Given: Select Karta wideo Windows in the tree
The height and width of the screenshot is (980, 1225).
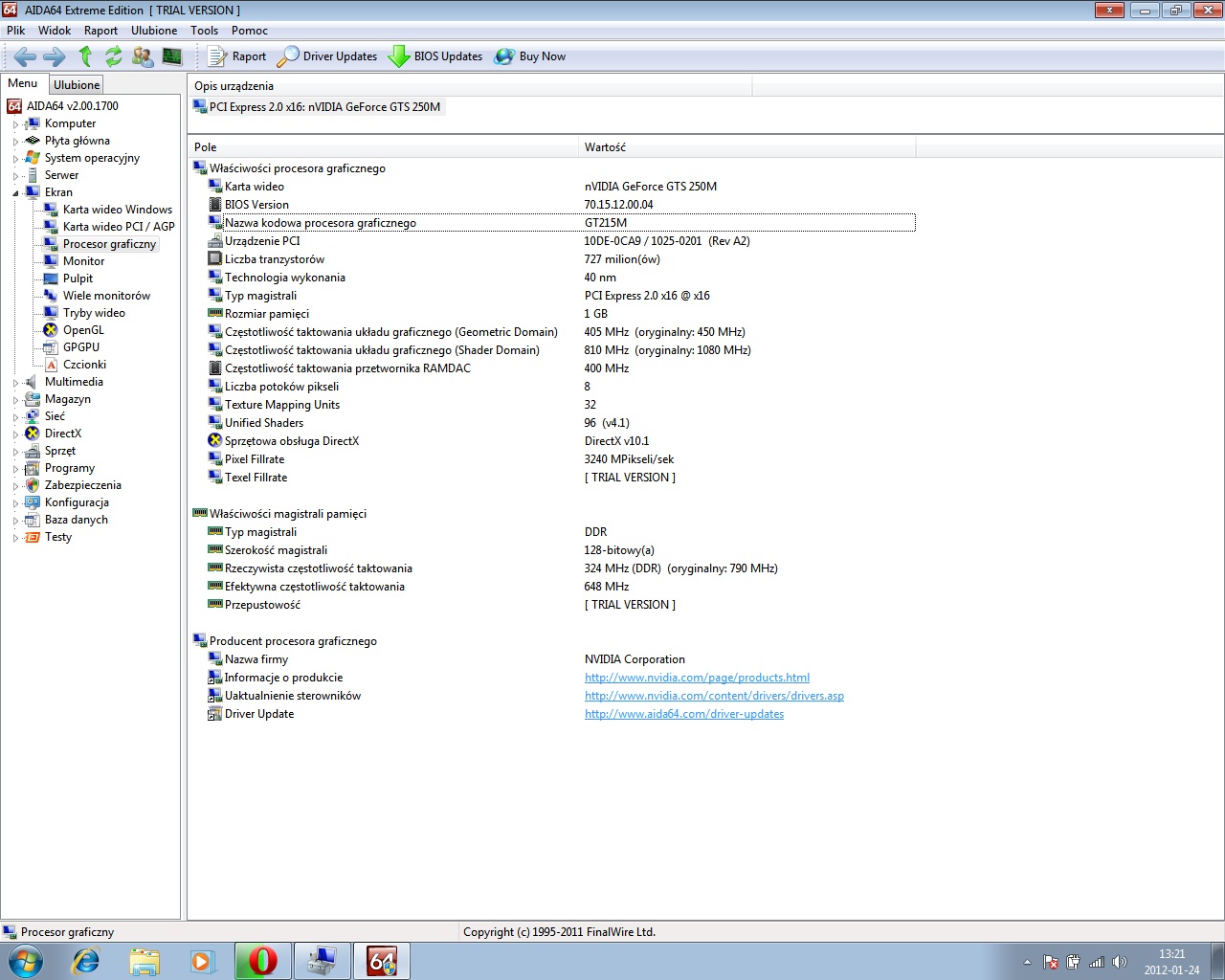Looking at the screenshot, I should coord(118,210).
